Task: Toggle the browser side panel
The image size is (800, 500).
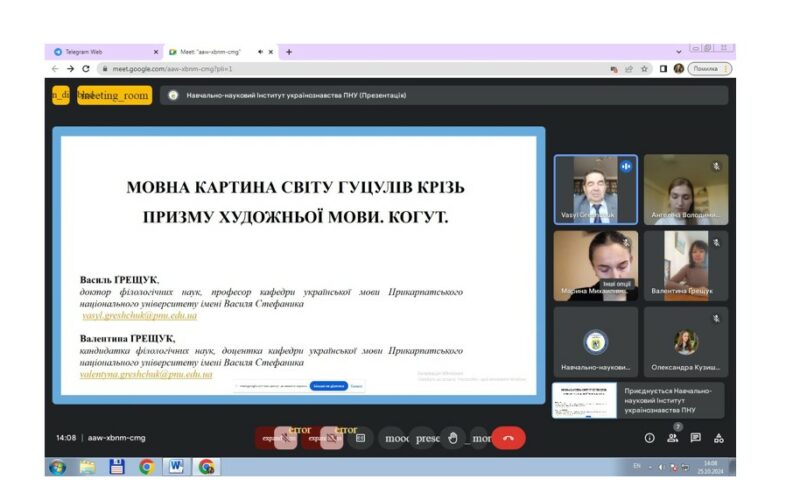Action: 663,69
